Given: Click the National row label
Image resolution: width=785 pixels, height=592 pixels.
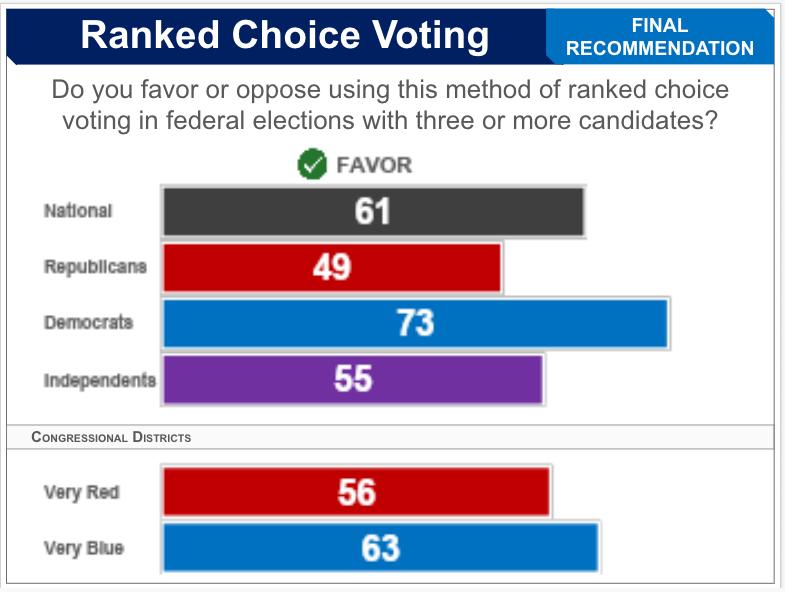Looking at the screenshot, I should [78, 211].
